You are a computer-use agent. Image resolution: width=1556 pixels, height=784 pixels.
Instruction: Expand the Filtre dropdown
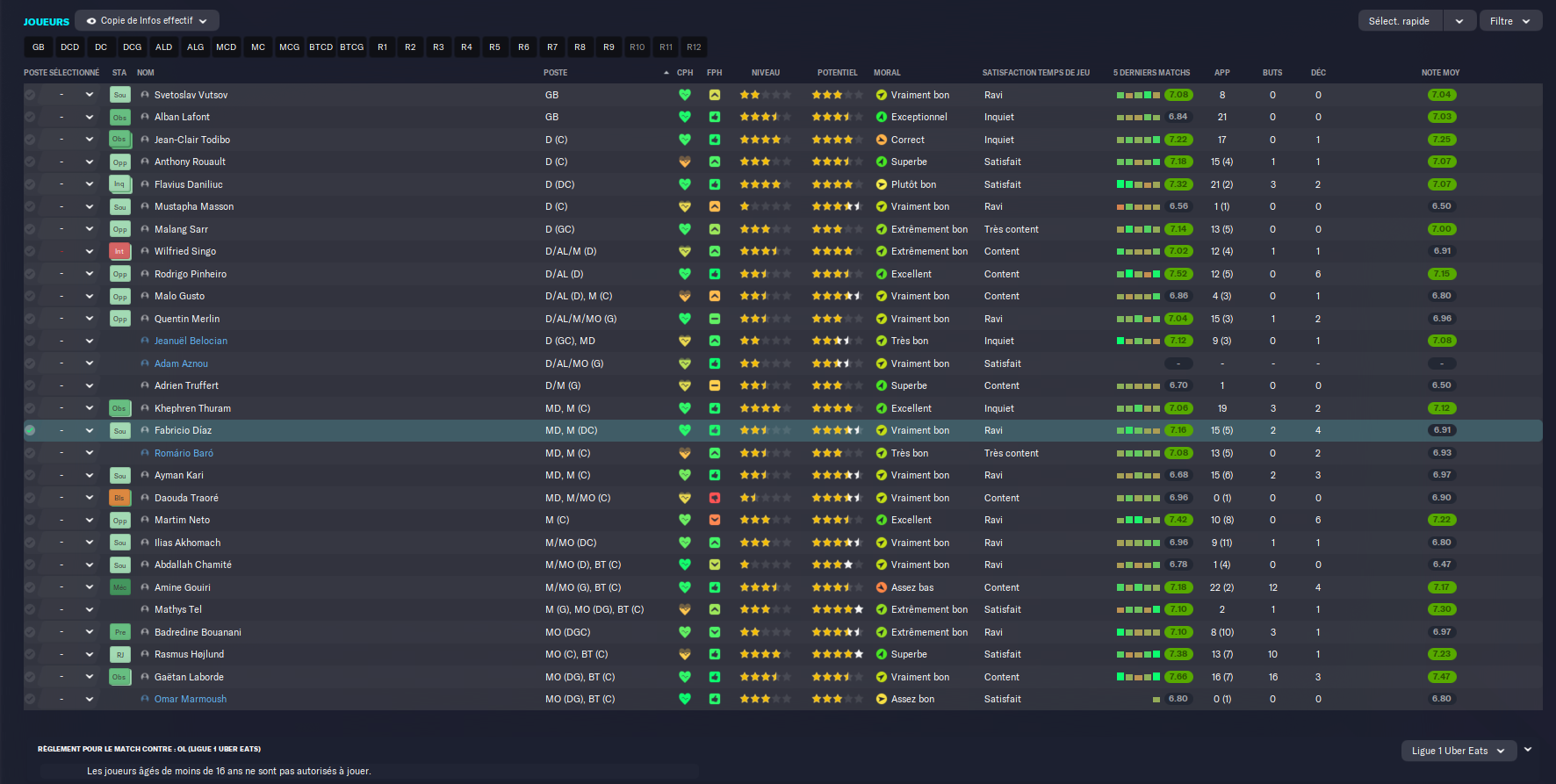click(1510, 21)
